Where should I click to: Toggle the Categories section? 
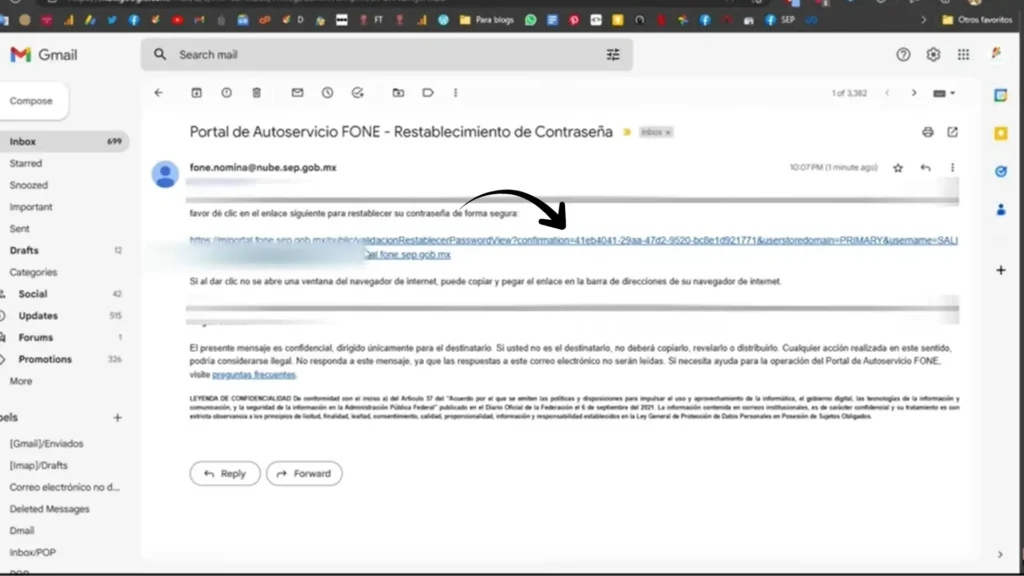(x=33, y=272)
